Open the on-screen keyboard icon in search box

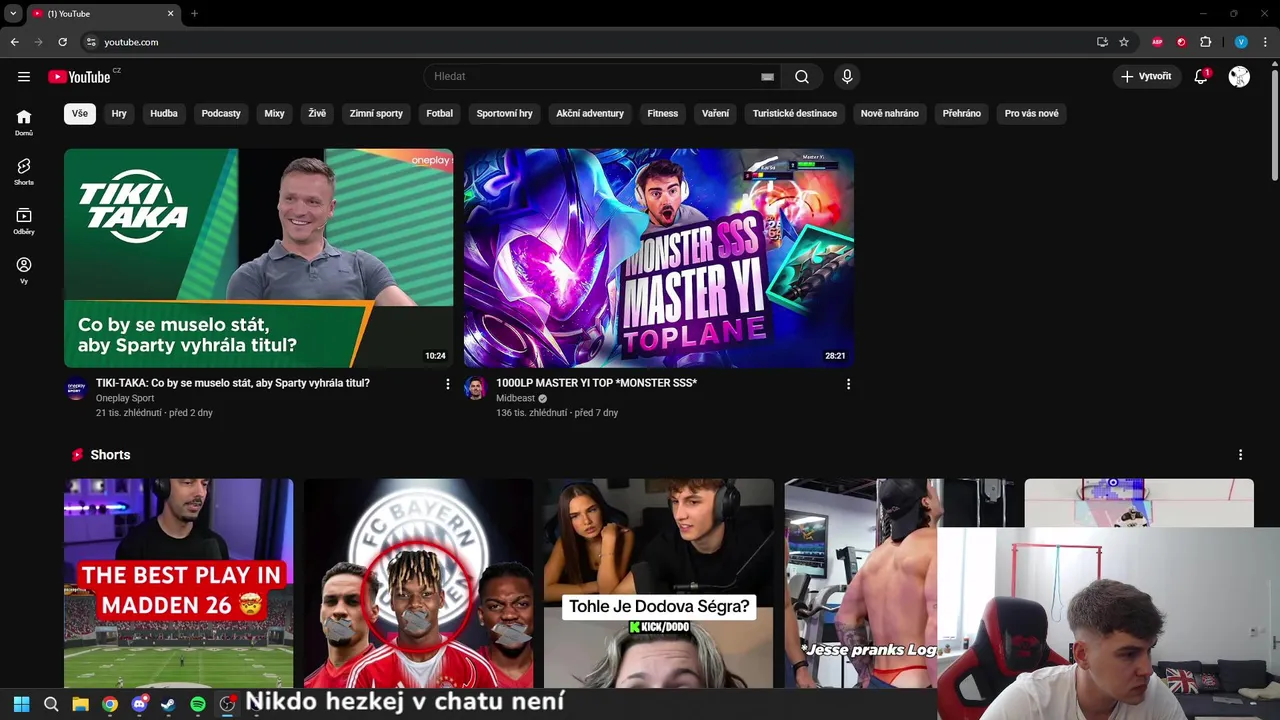tap(767, 77)
